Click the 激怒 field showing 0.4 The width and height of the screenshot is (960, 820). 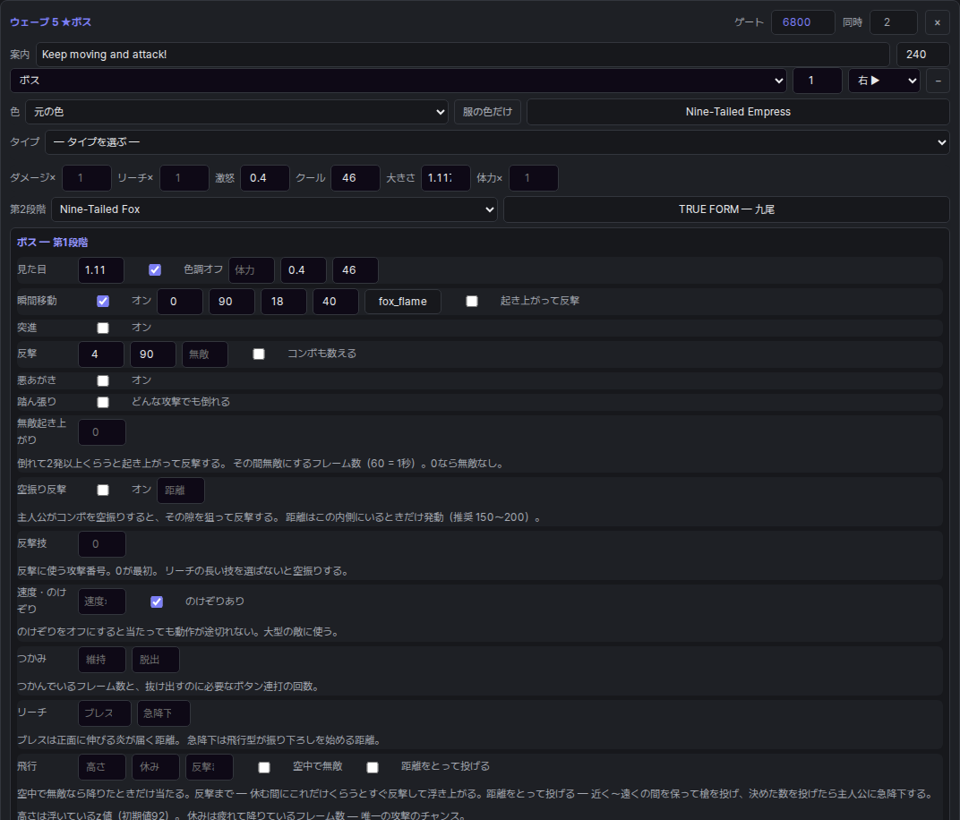(264, 178)
